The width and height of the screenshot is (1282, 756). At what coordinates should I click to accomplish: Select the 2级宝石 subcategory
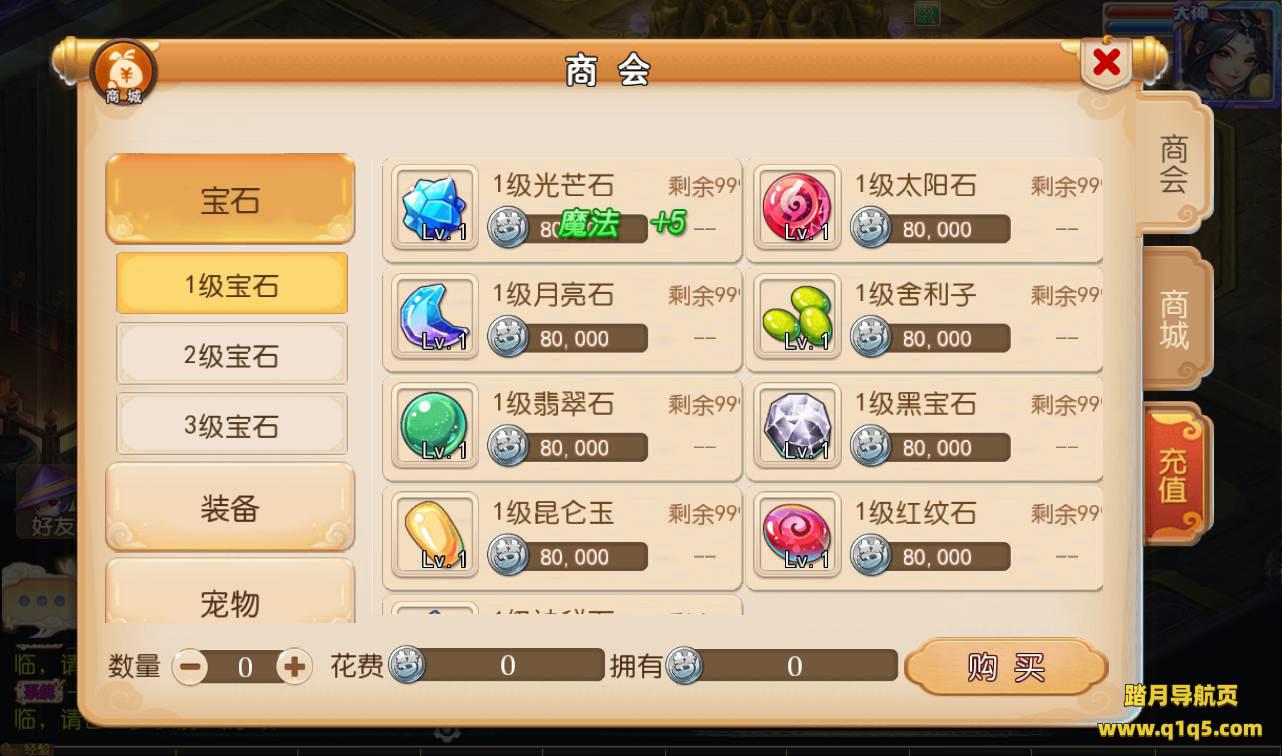coord(232,354)
